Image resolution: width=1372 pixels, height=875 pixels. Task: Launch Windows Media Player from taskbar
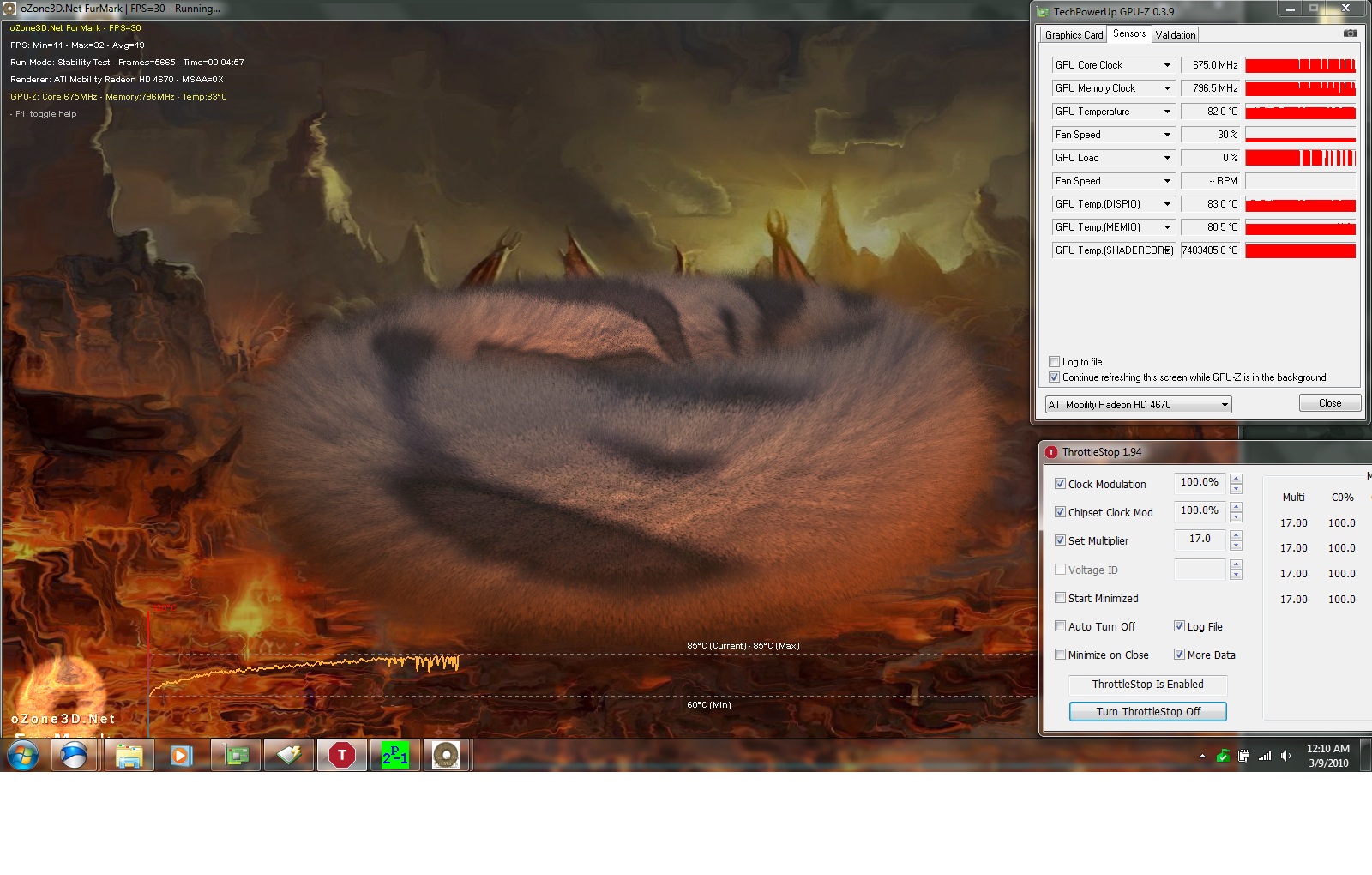point(181,756)
